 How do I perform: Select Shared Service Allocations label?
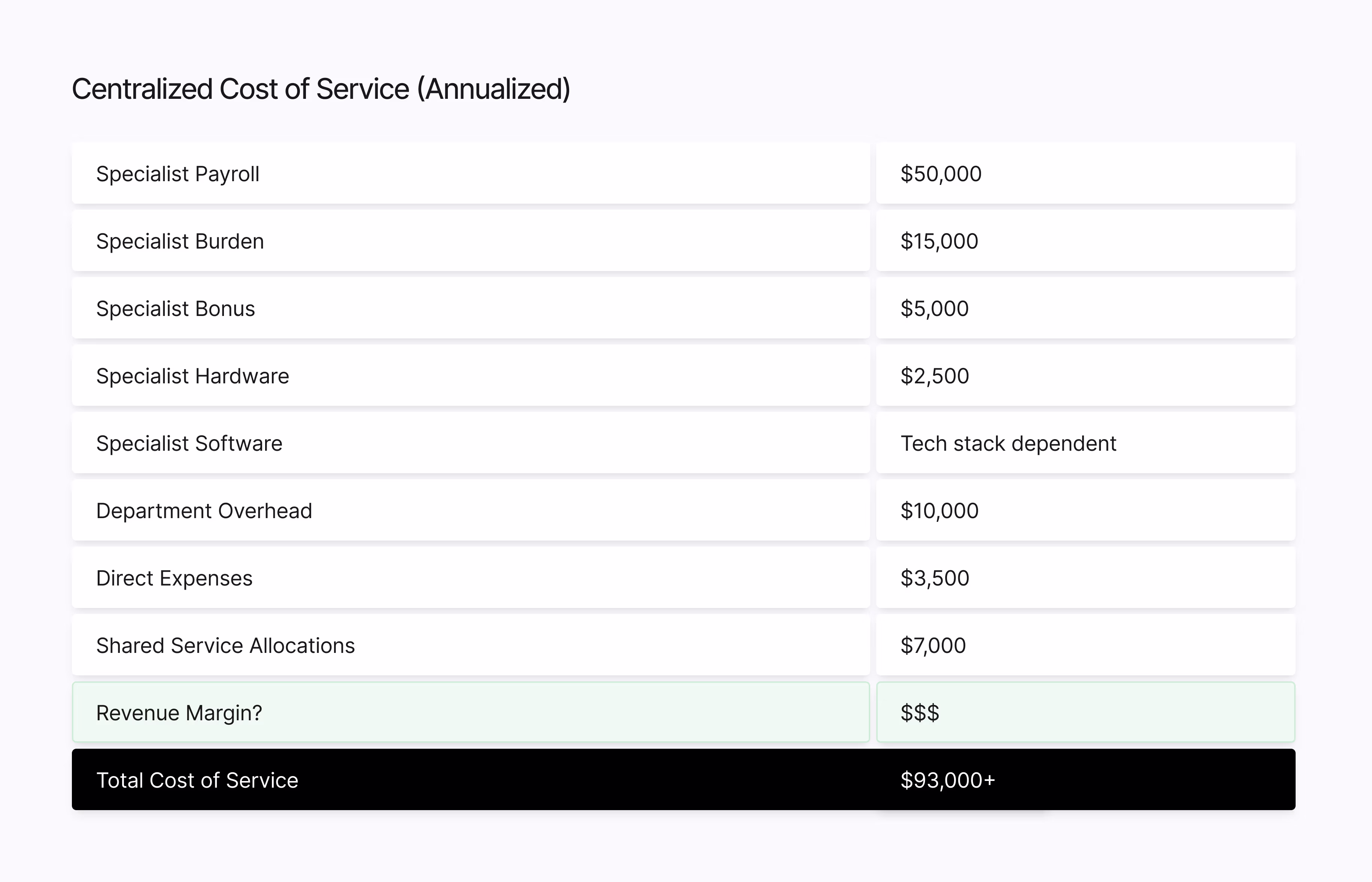[225, 645]
